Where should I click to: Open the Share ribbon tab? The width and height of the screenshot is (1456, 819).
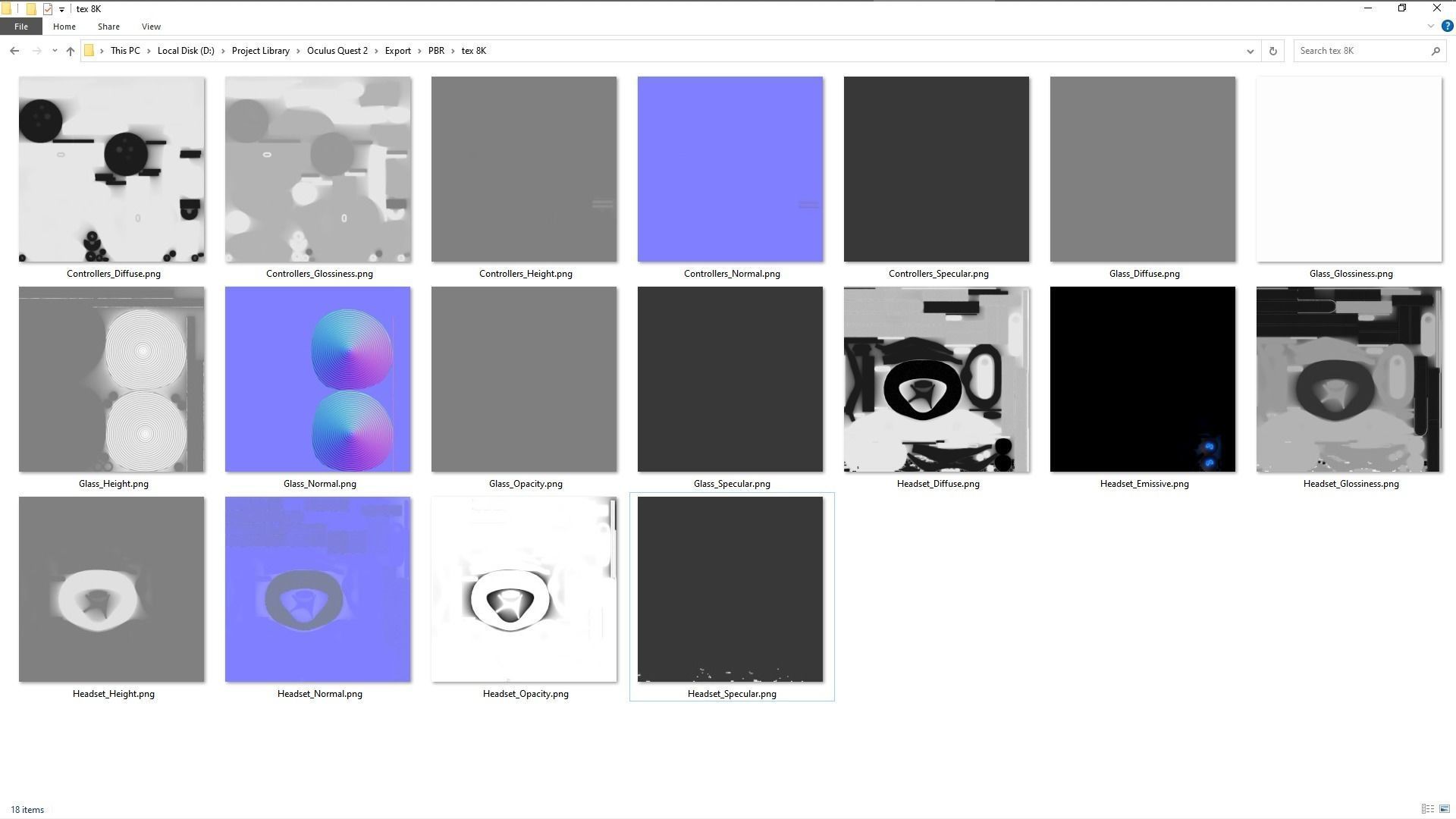(x=108, y=27)
